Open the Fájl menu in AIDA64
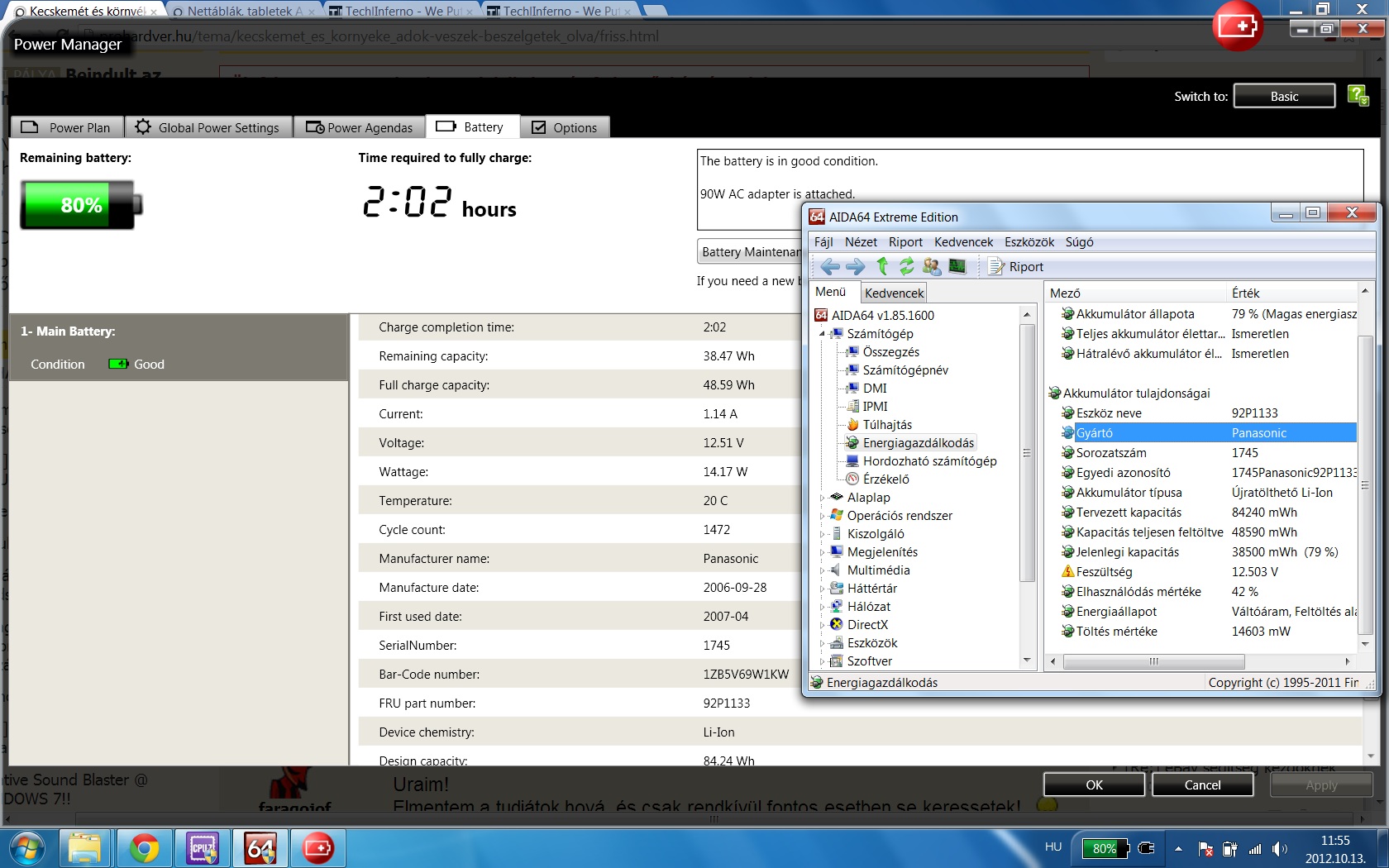Viewport: 1389px width, 868px height. (x=823, y=241)
